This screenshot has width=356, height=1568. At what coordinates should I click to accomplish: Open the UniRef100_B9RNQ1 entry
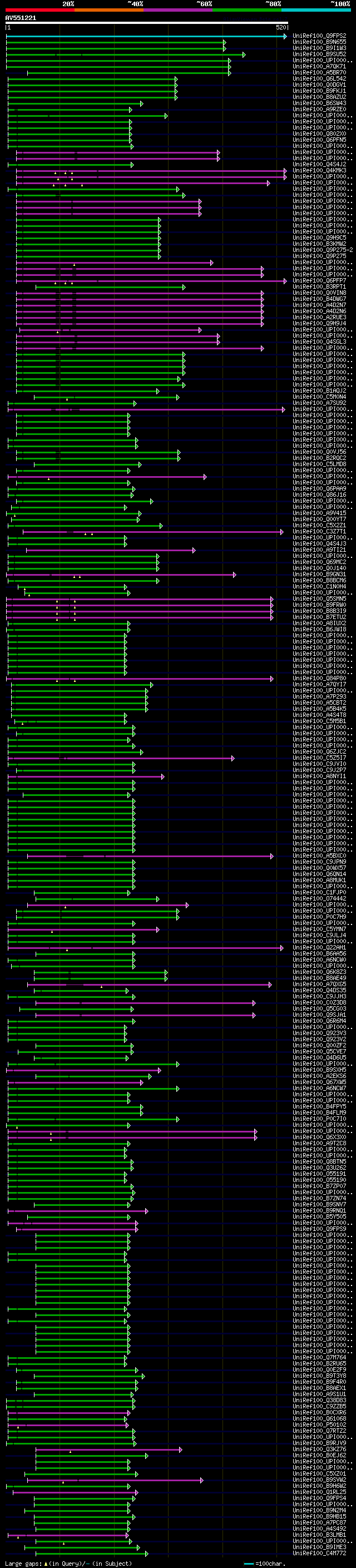(319, 1210)
